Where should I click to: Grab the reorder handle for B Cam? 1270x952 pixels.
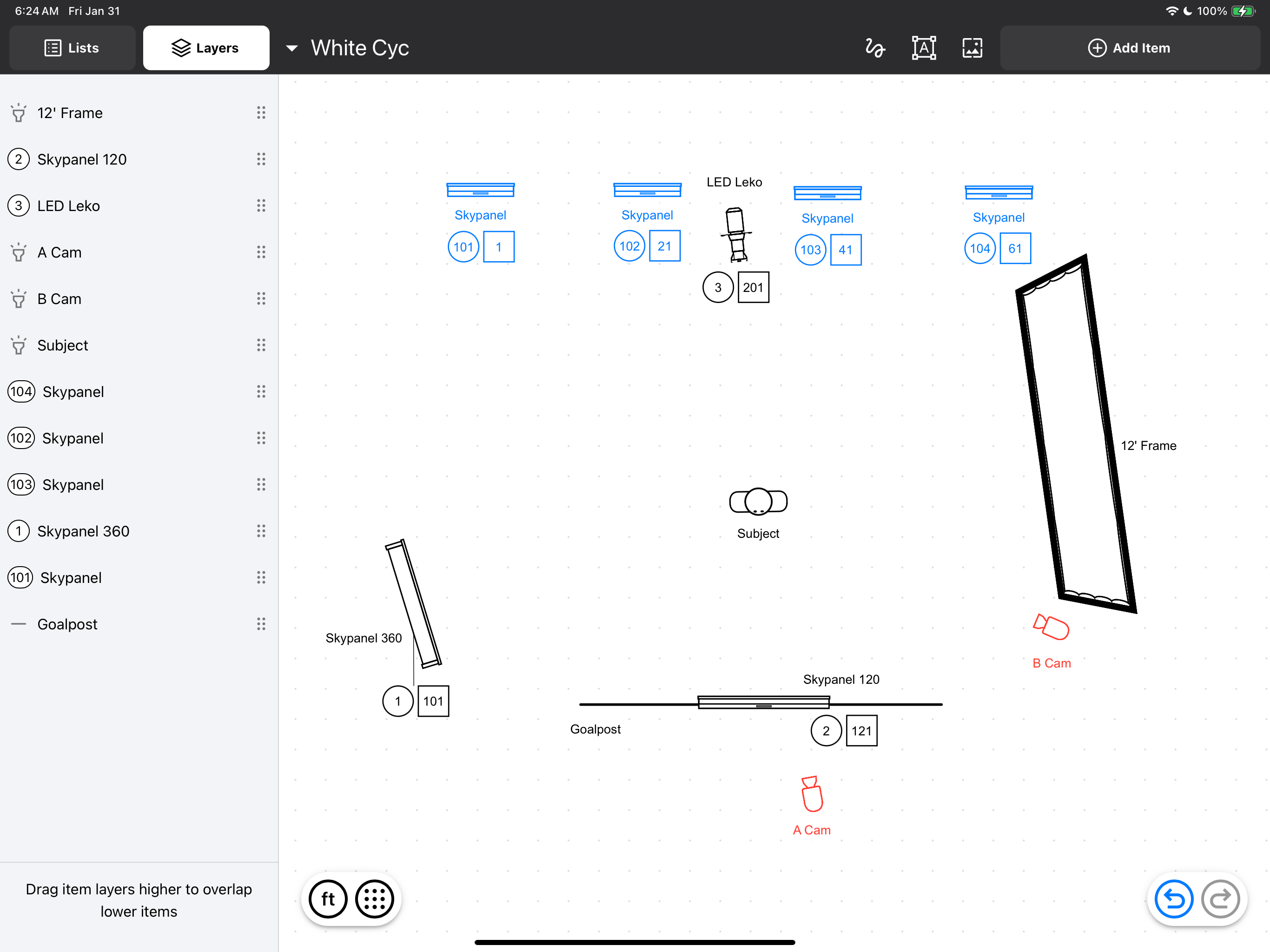[x=261, y=298]
